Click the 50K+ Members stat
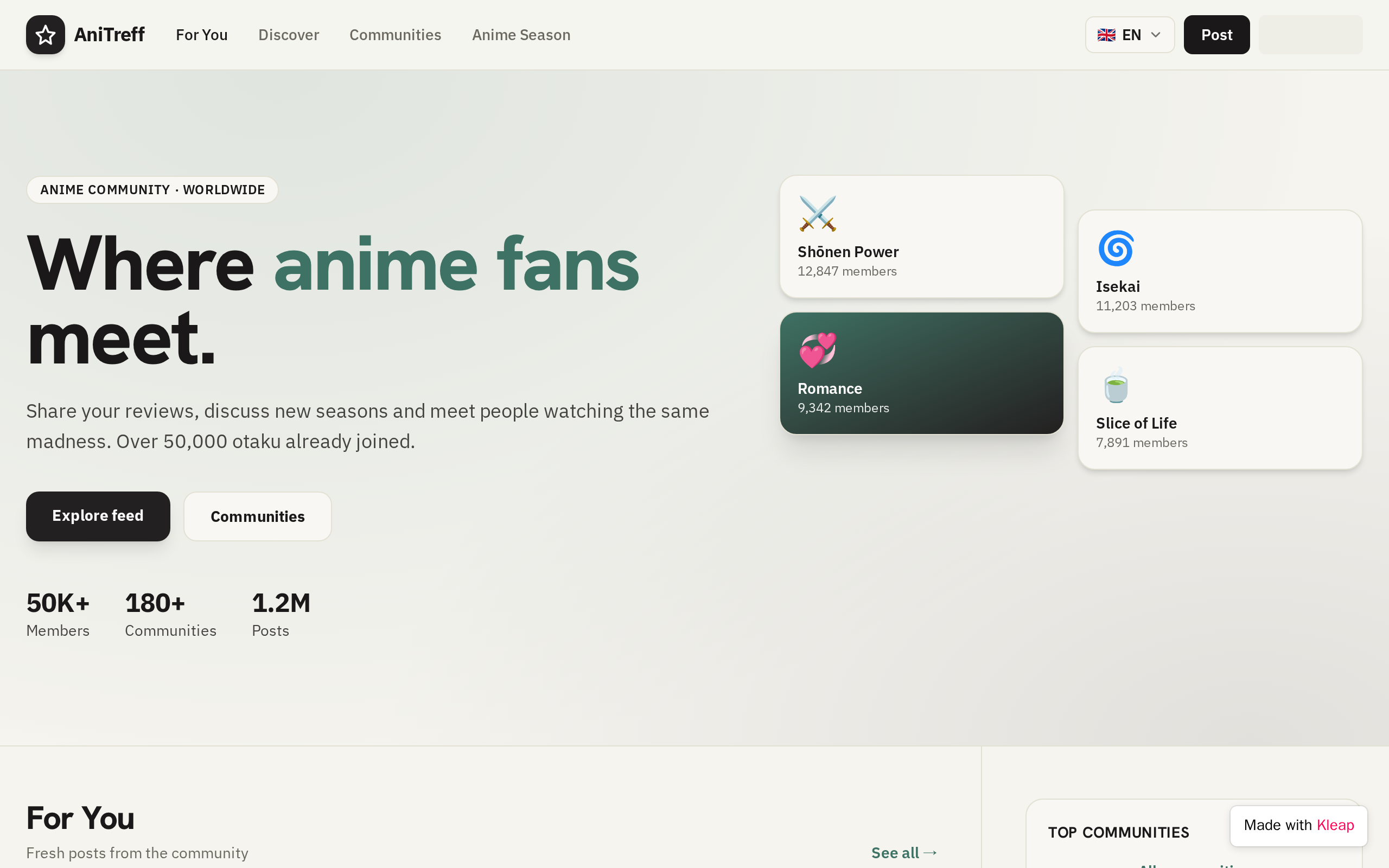 [58, 615]
